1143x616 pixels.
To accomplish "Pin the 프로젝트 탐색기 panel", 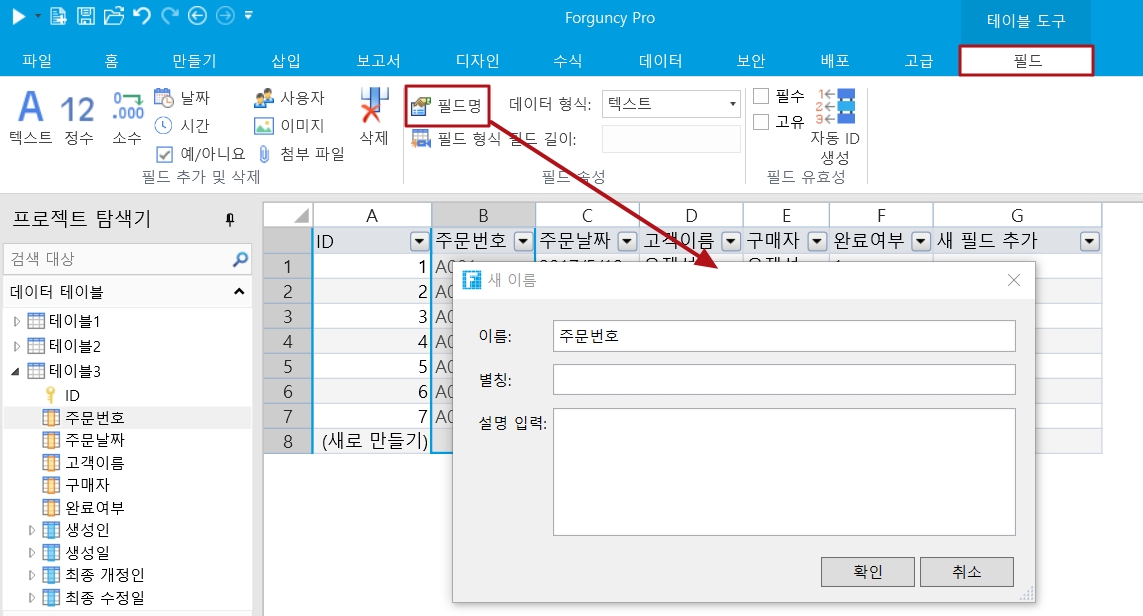I will click(230, 220).
